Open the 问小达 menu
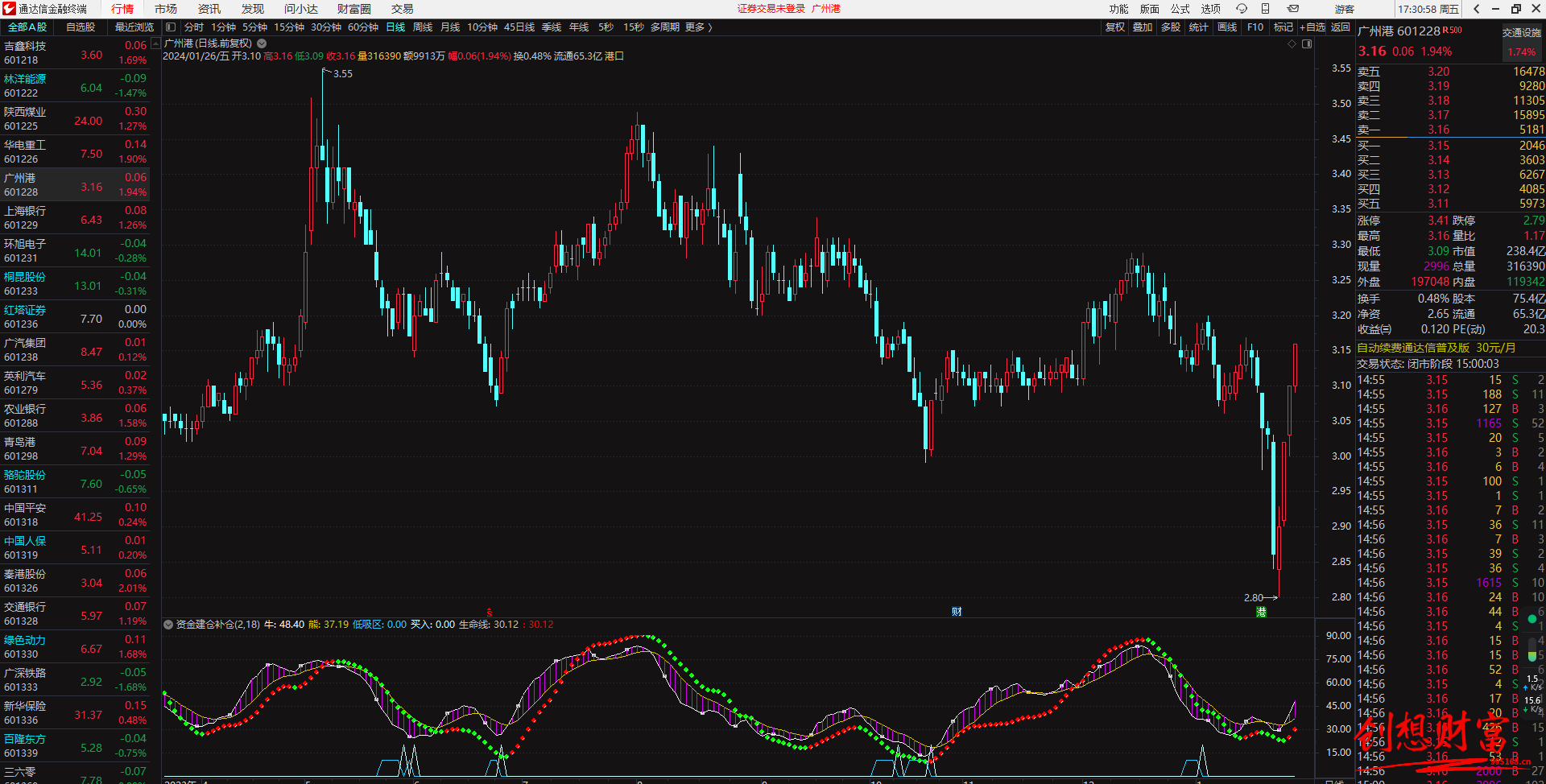1546x784 pixels. click(301, 9)
